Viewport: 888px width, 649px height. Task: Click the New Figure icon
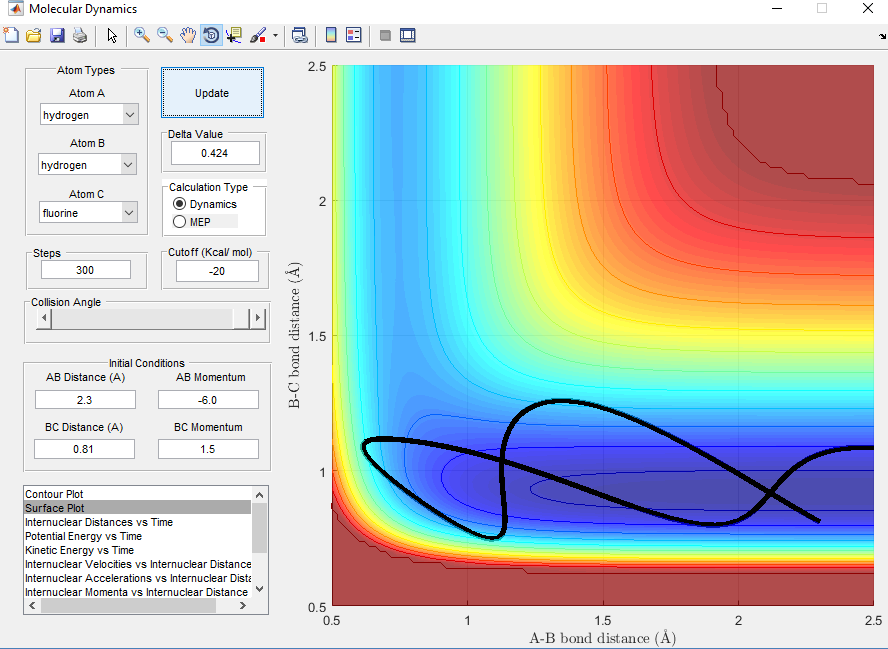(12, 35)
